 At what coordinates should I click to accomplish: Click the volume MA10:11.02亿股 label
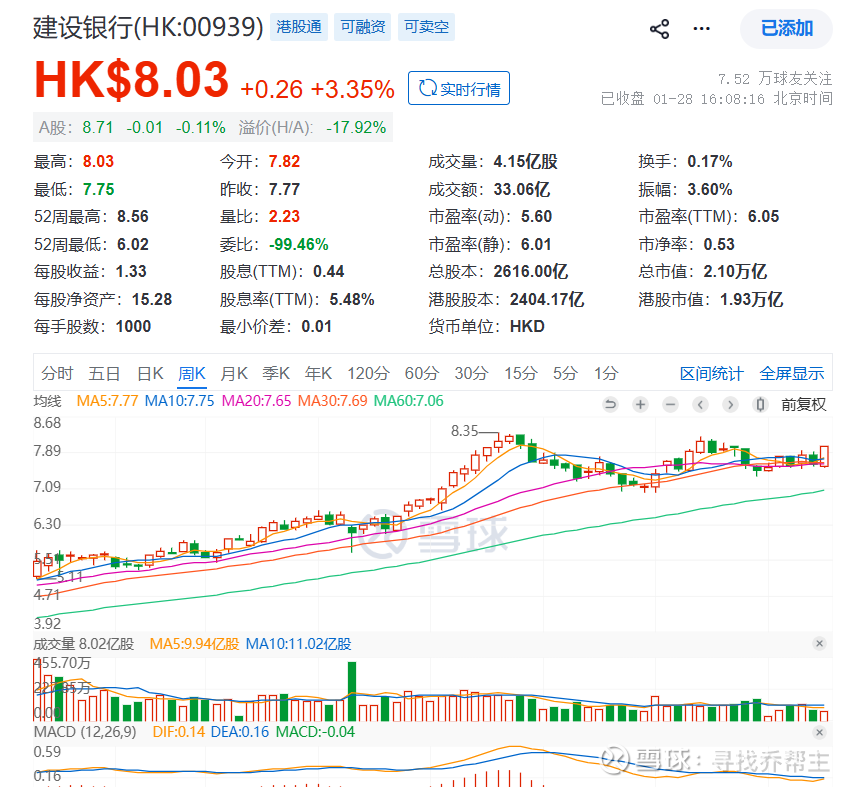pyautogui.click(x=299, y=644)
